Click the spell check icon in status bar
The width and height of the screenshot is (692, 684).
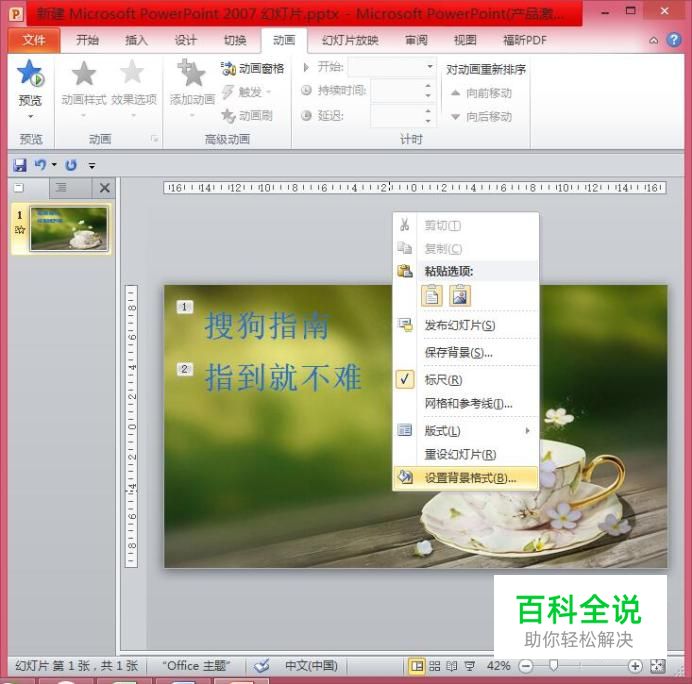pos(262,665)
